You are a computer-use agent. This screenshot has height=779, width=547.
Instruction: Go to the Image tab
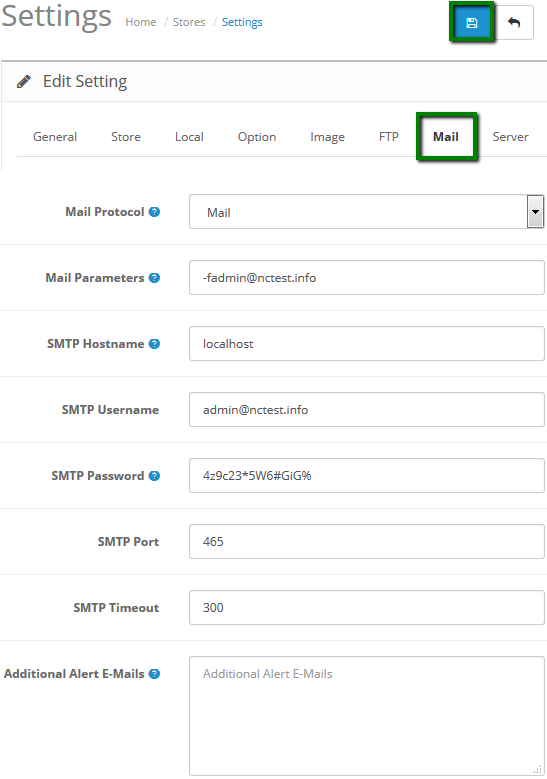pyautogui.click(x=327, y=137)
